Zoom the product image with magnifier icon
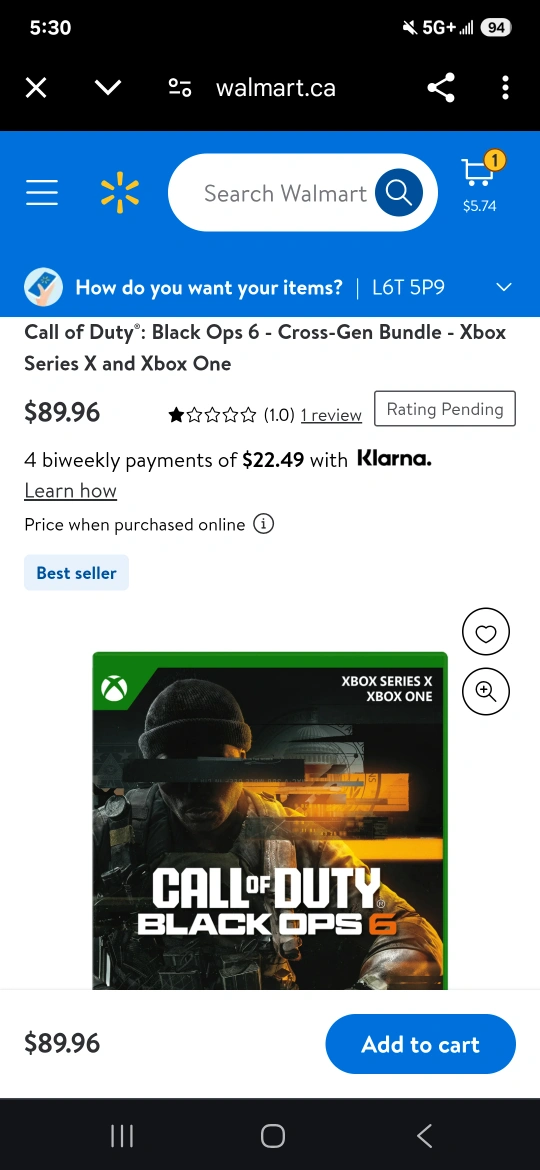 coord(486,692)
